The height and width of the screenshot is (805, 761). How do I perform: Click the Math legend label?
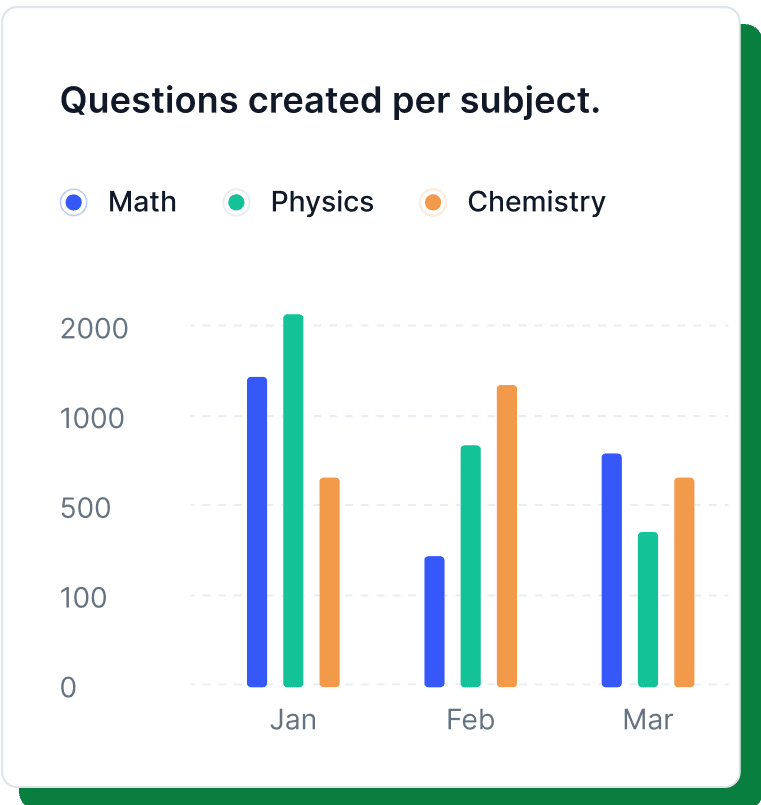point(142,202)
